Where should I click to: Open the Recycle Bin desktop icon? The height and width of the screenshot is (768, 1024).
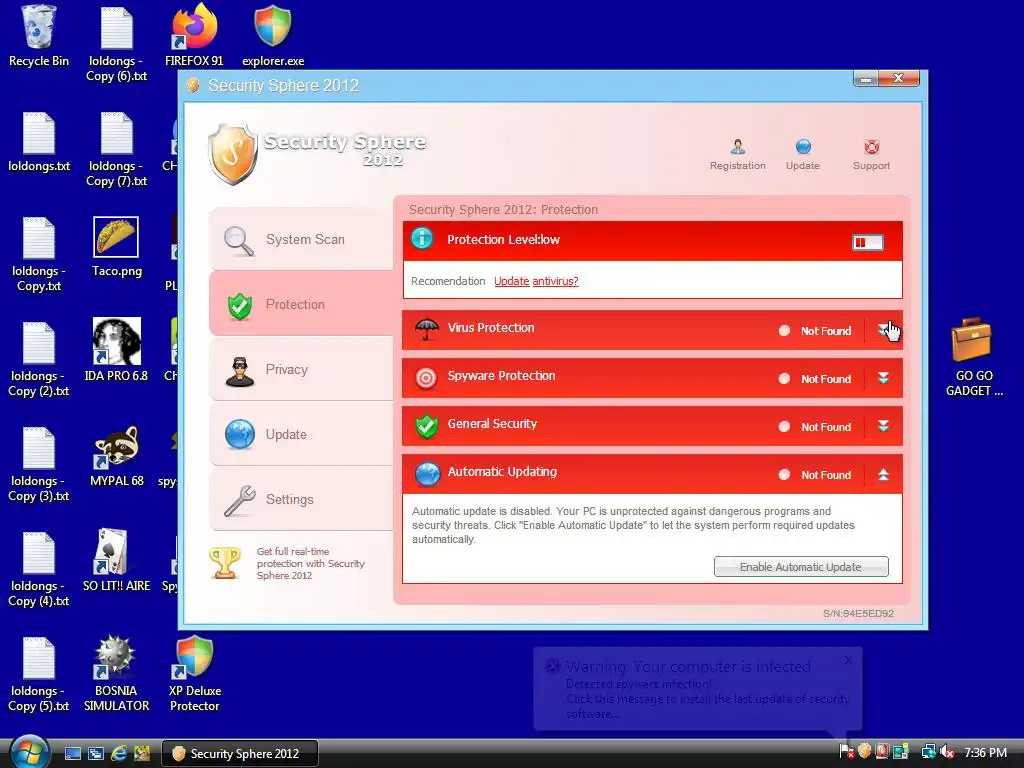[x=39, y=36]
